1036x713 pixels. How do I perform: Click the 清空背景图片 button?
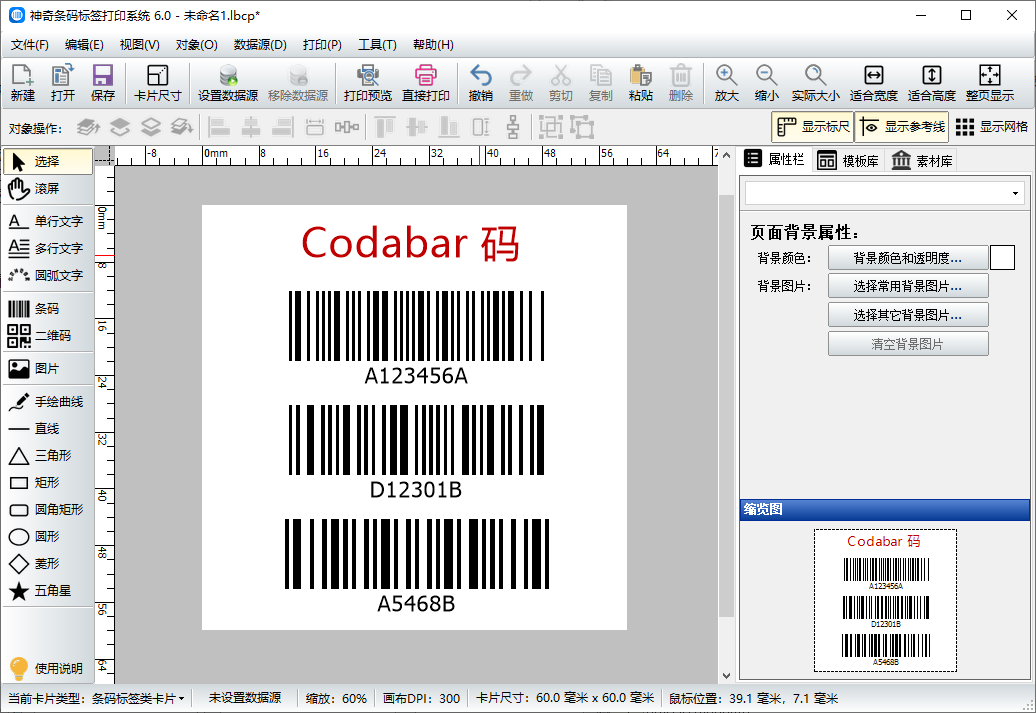908,342
